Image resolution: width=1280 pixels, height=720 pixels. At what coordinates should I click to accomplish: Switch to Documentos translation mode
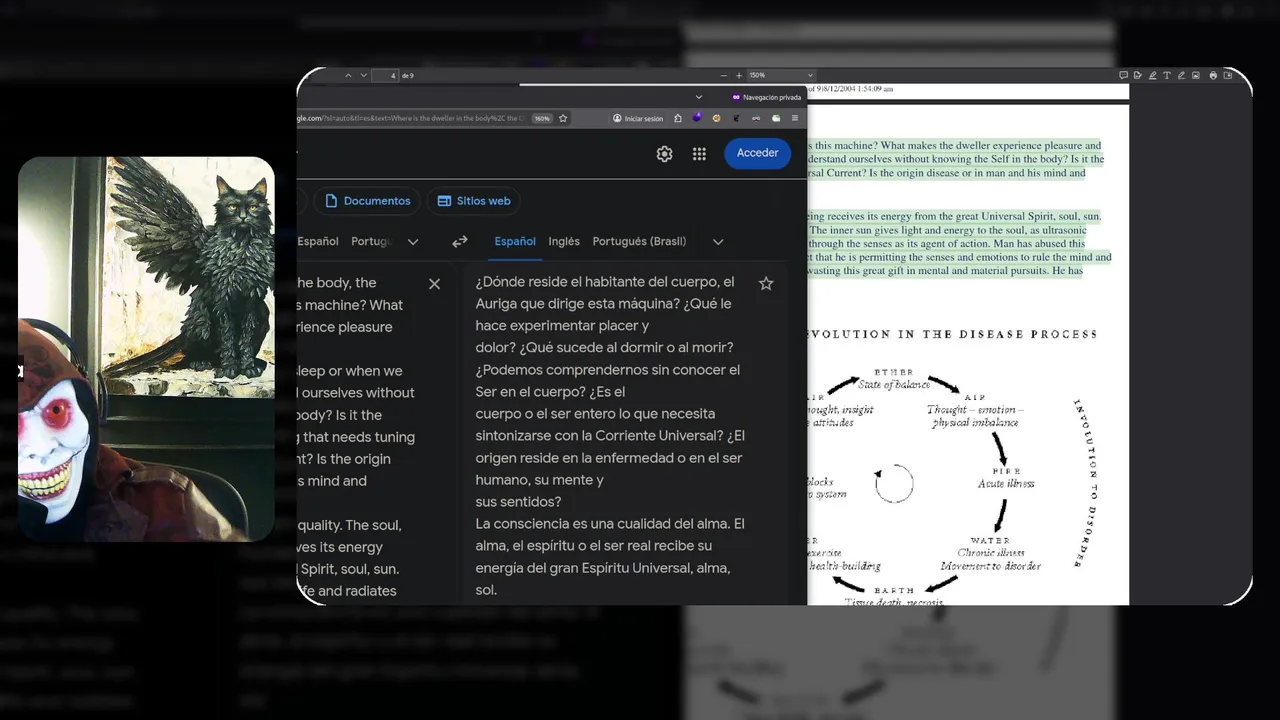[x=367, y=201]
